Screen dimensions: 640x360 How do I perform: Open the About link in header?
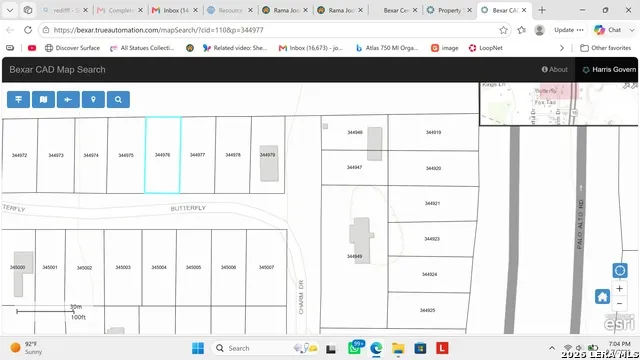pyautogui.click(x=554, y=69)
